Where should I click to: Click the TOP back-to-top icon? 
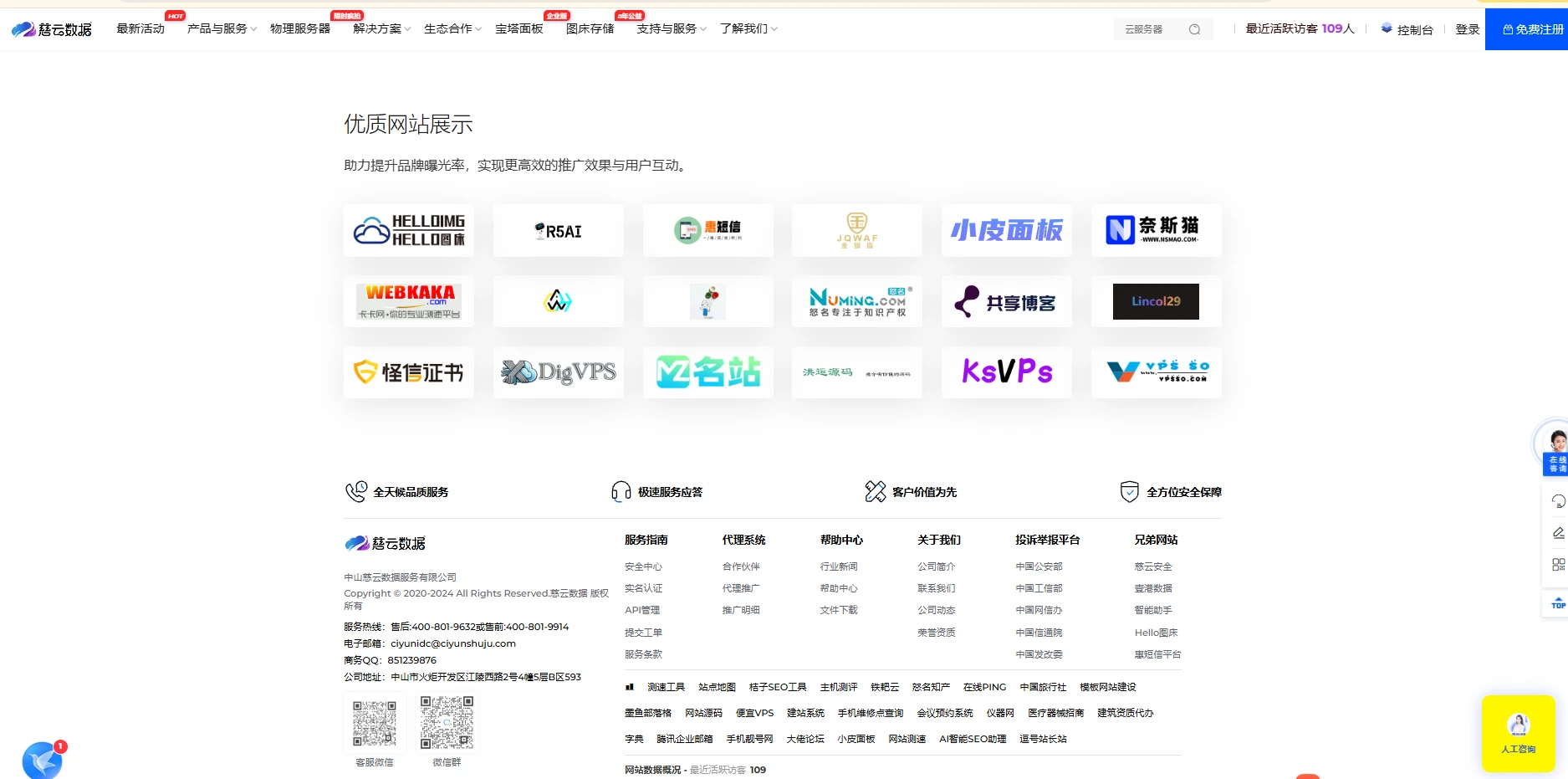pos(1558,603)
